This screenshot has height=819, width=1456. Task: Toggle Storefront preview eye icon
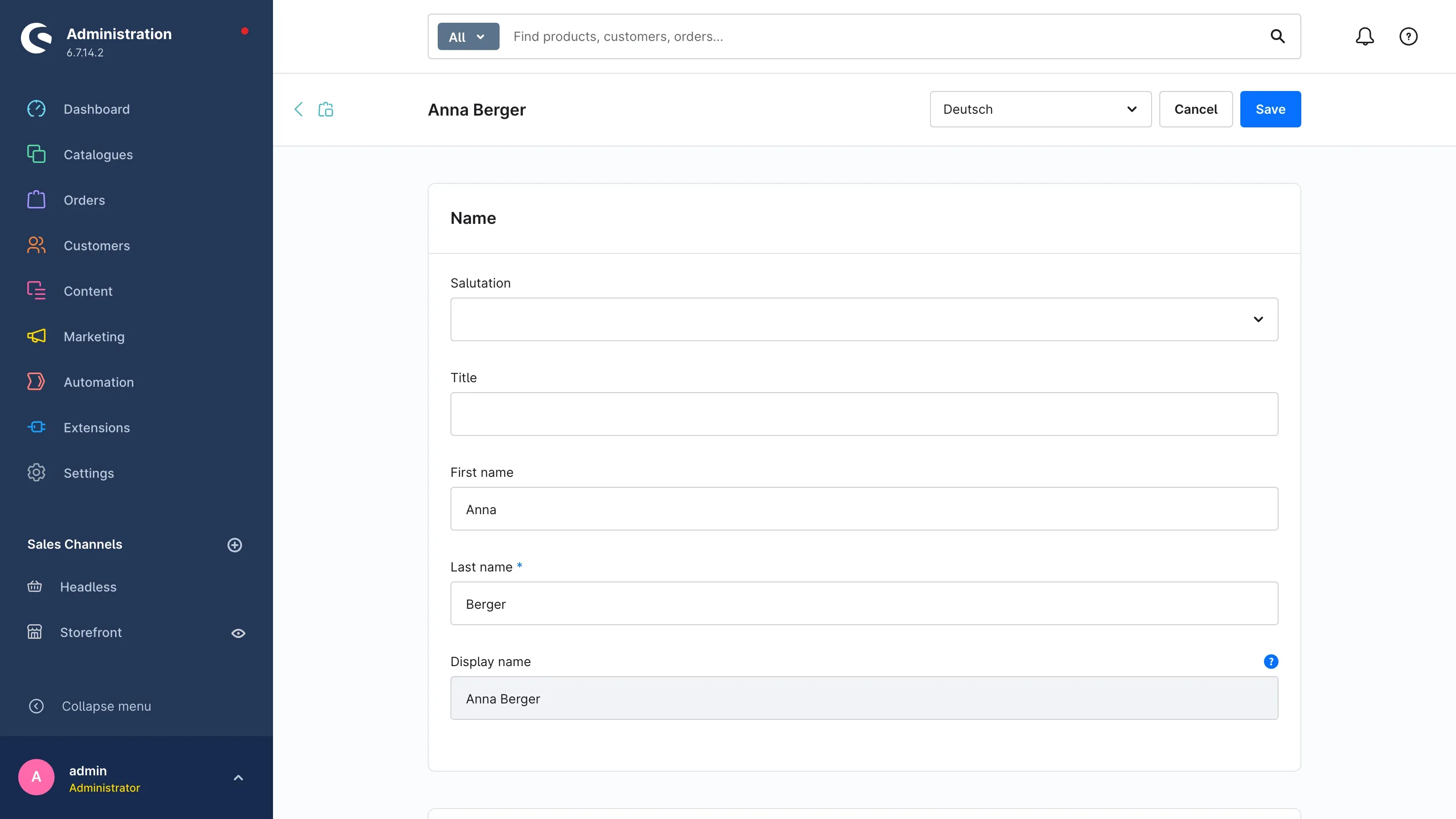pyautogui.click(x=238, y=633)
